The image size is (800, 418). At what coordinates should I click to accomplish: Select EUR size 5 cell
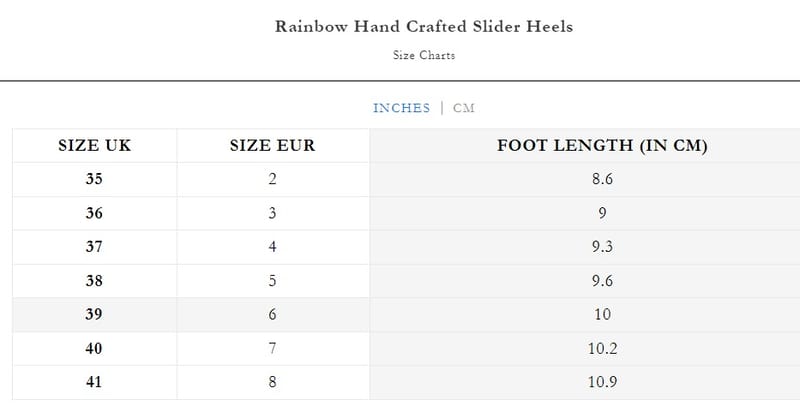click(x=272, y=281)
